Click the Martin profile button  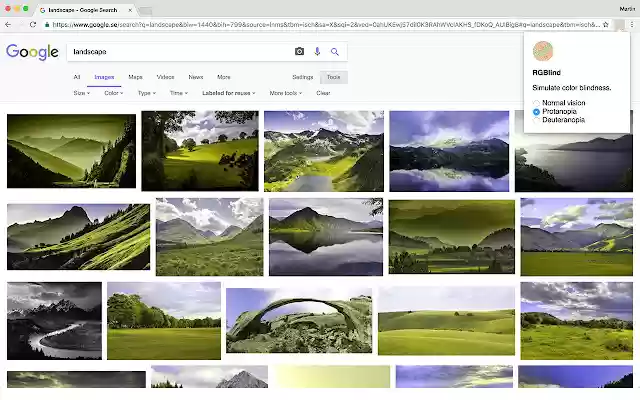pyautogui.click(x=627, y=9)
